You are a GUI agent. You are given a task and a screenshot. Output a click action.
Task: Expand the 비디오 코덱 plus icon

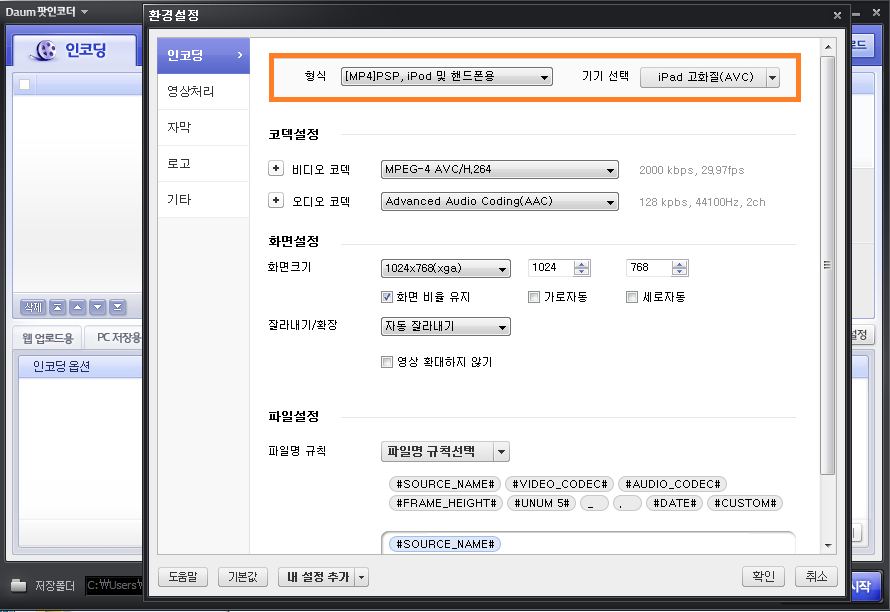click(x=277, y=170)
